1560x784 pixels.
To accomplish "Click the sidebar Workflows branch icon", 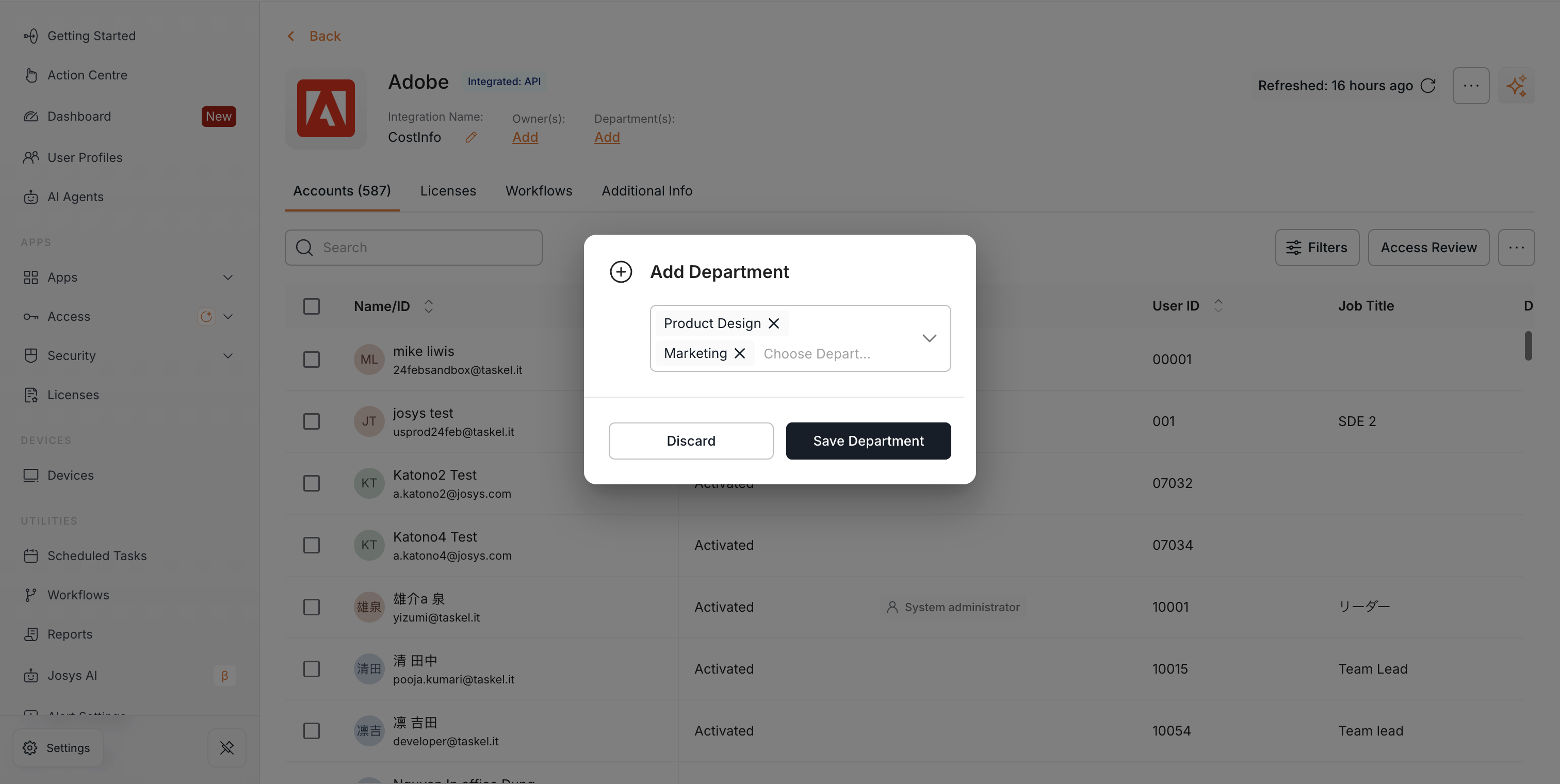I will 31,595.
